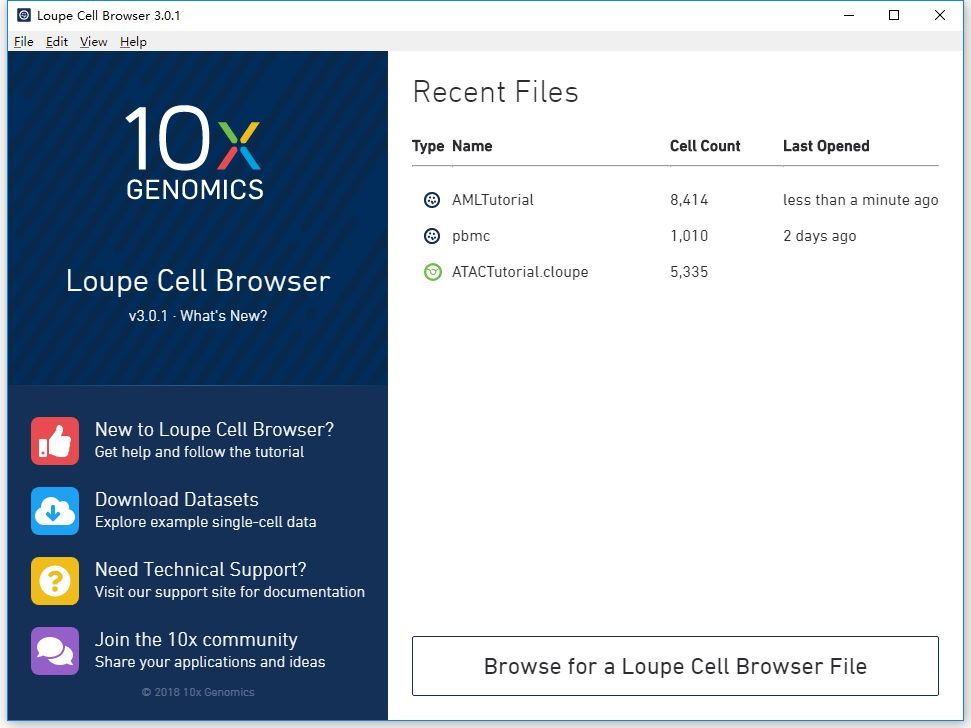Click the purple chat bubbles community icon

(55, 651)
